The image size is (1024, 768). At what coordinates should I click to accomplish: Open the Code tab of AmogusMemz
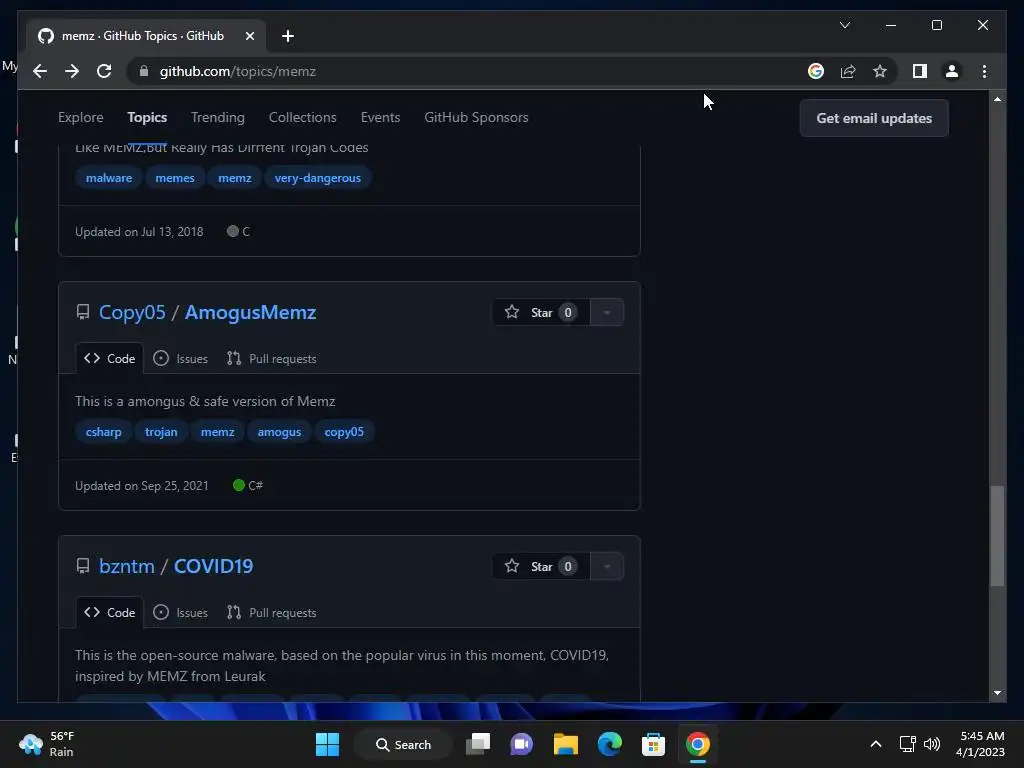109,359
